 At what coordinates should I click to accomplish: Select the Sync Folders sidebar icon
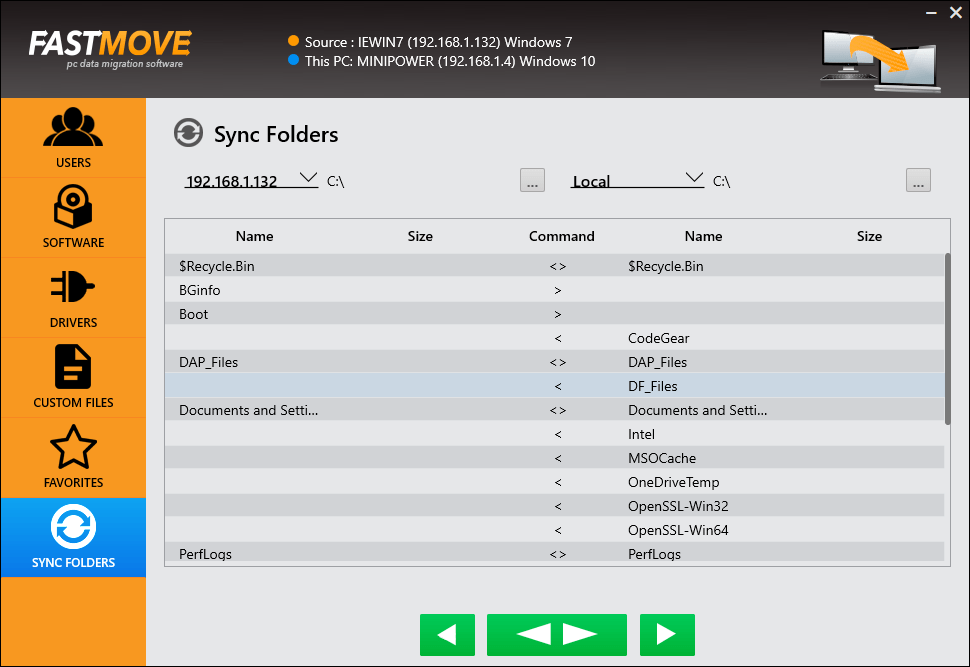73,527
